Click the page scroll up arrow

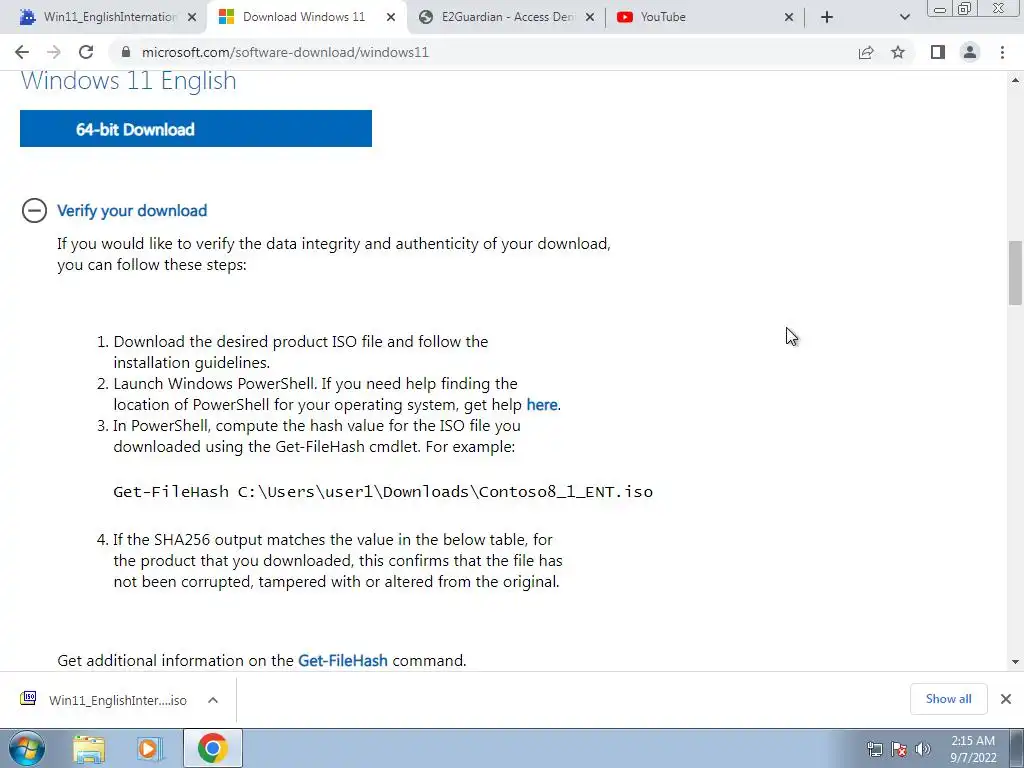(1015, 80)
